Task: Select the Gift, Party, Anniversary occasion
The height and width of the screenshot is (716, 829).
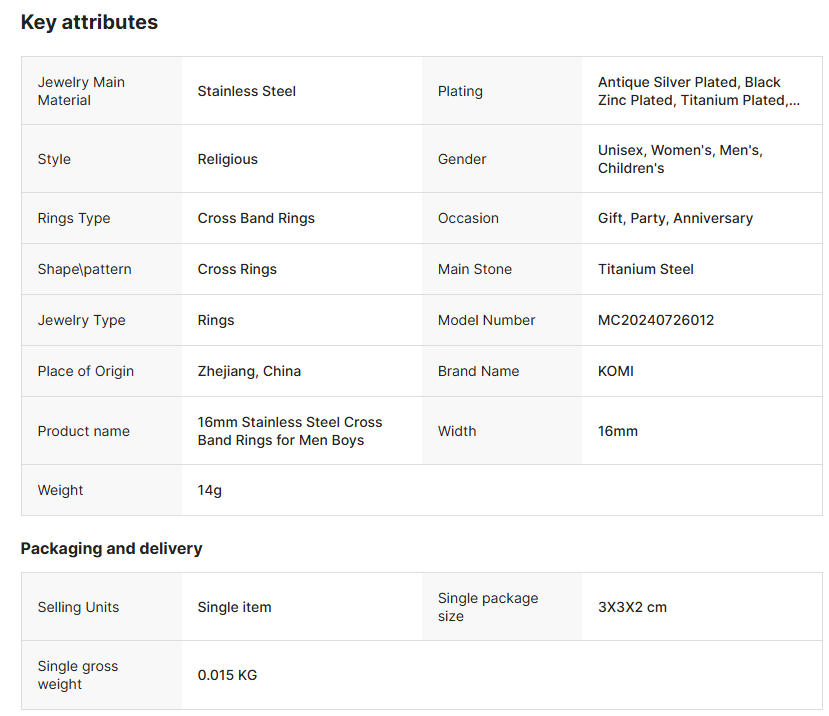Action: click(x=675, y=218)
